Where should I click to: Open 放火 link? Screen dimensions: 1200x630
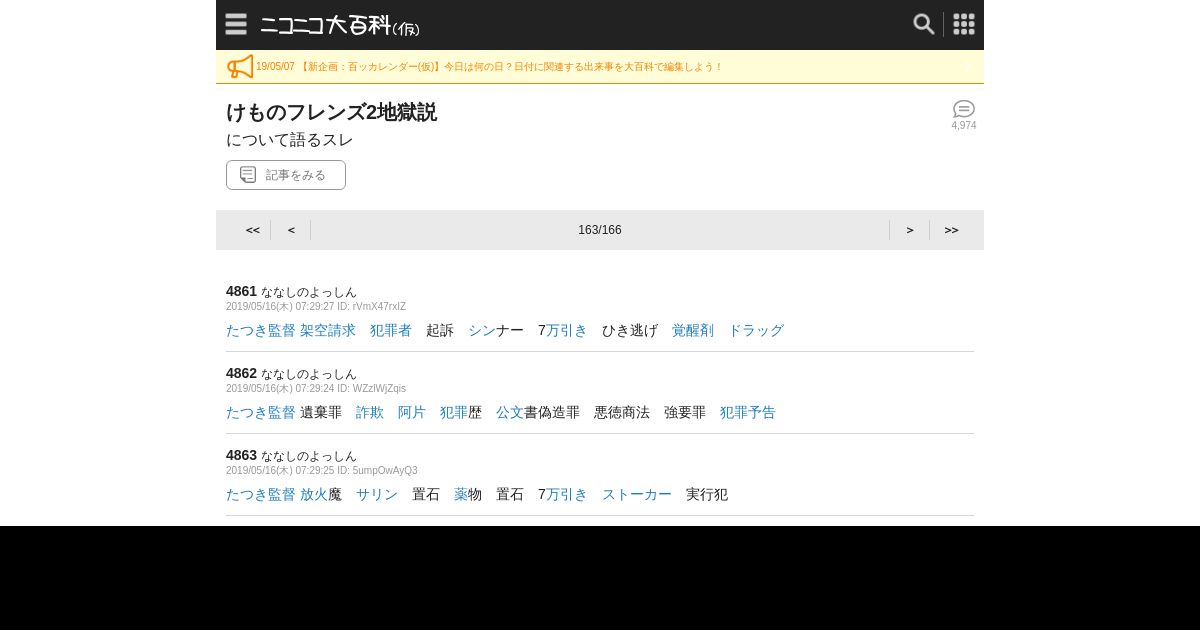click(x=314, y=494)
